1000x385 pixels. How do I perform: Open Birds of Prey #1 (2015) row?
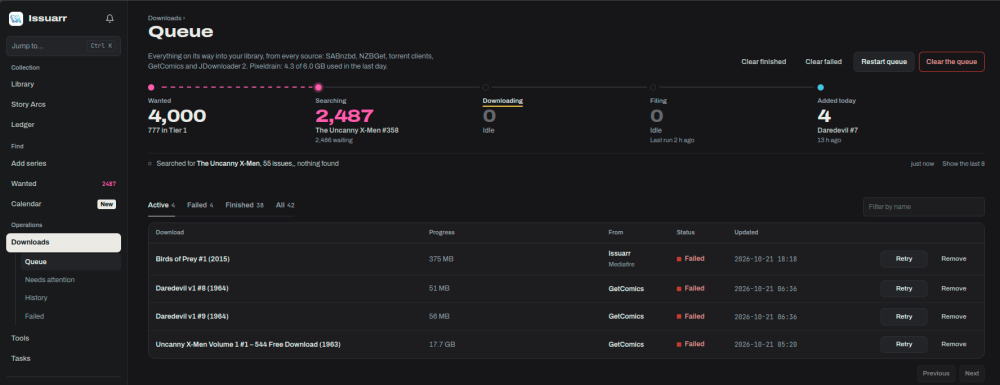193,259
